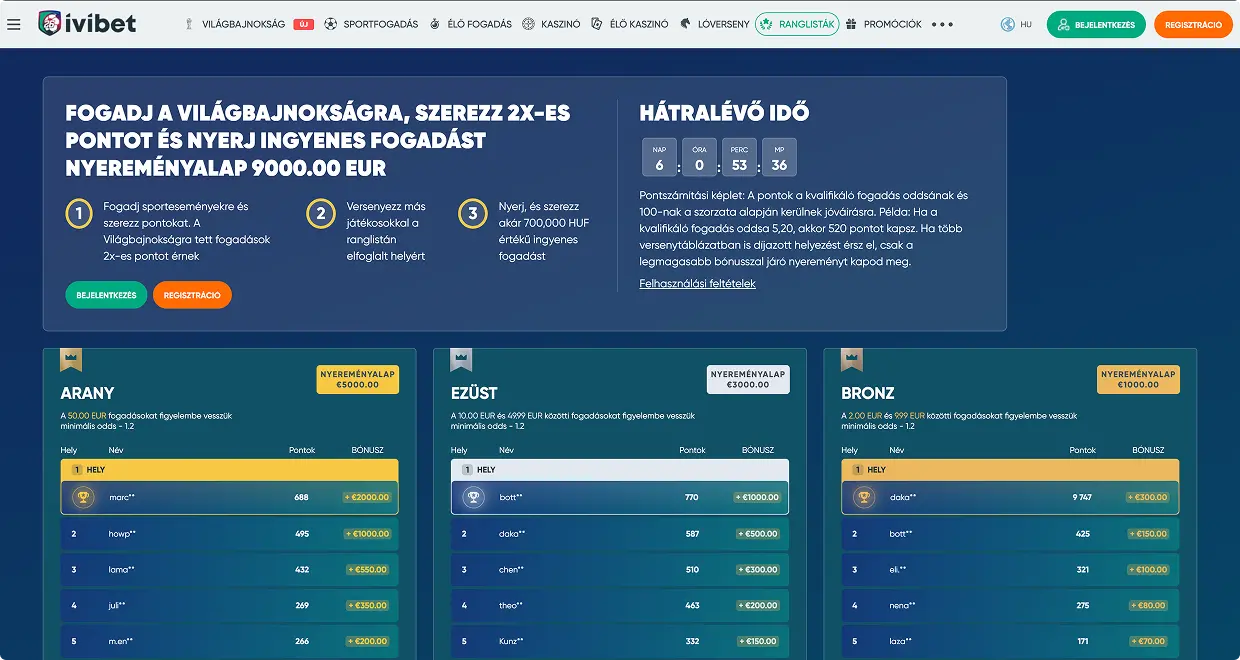Click the Bronz crown badge icon
The image size is (1240, 660).
tap(851, 359)
